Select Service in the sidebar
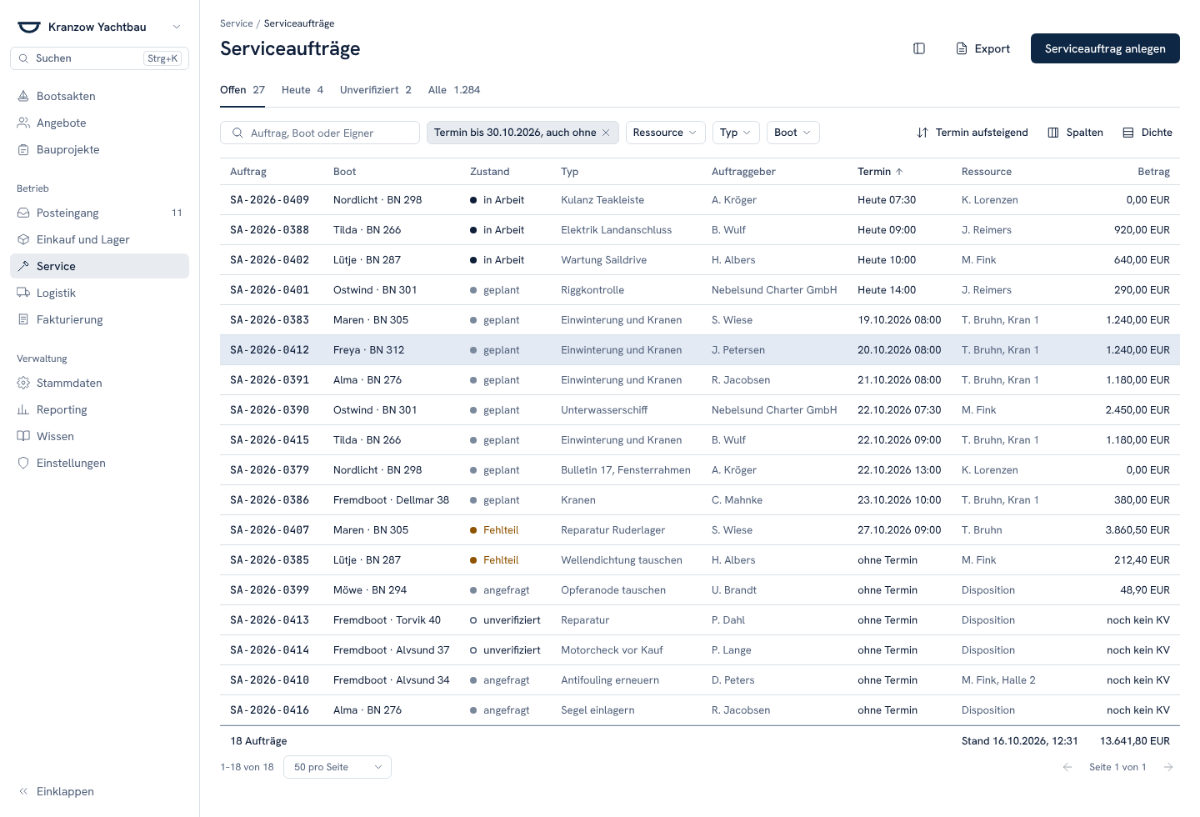 tap(99, 266)
